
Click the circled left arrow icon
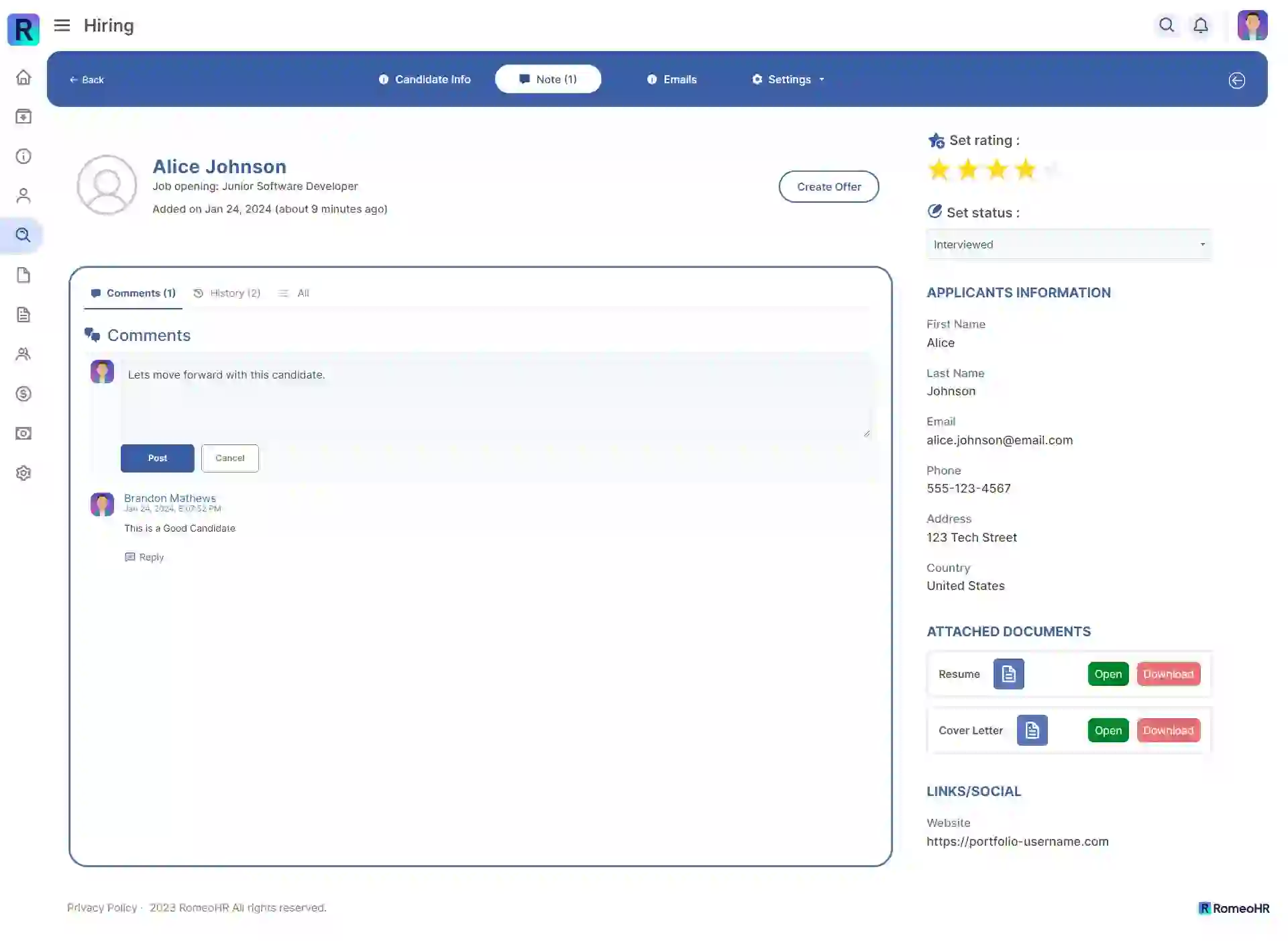tap(1236, 81)
